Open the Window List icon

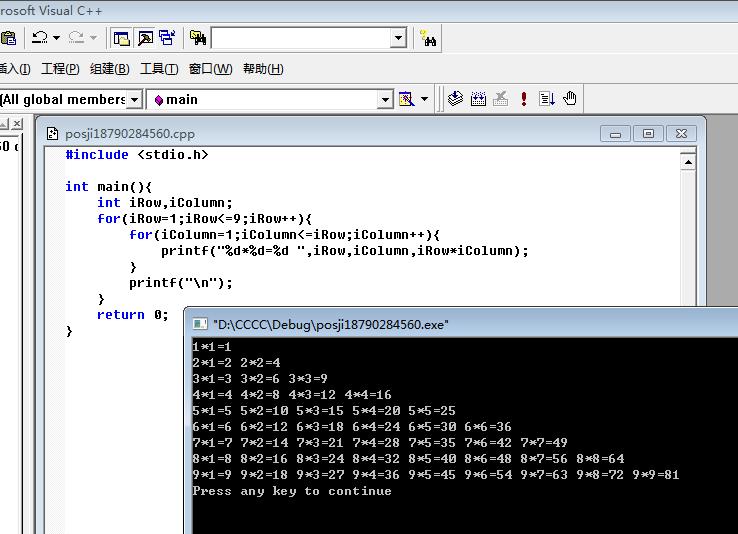pos(167,38)
